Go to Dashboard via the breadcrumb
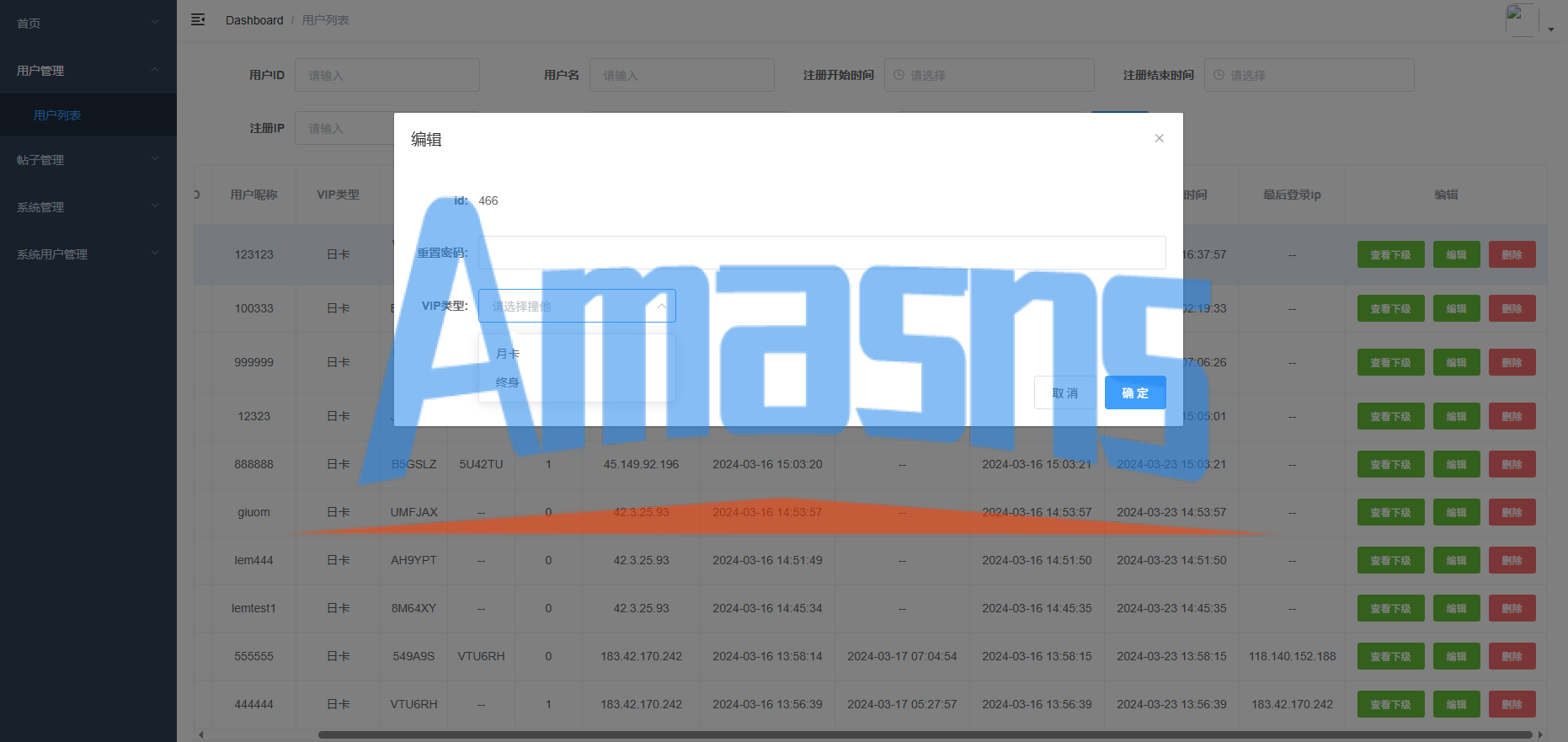The image size is (1568, 742). (x=254, y=20)
